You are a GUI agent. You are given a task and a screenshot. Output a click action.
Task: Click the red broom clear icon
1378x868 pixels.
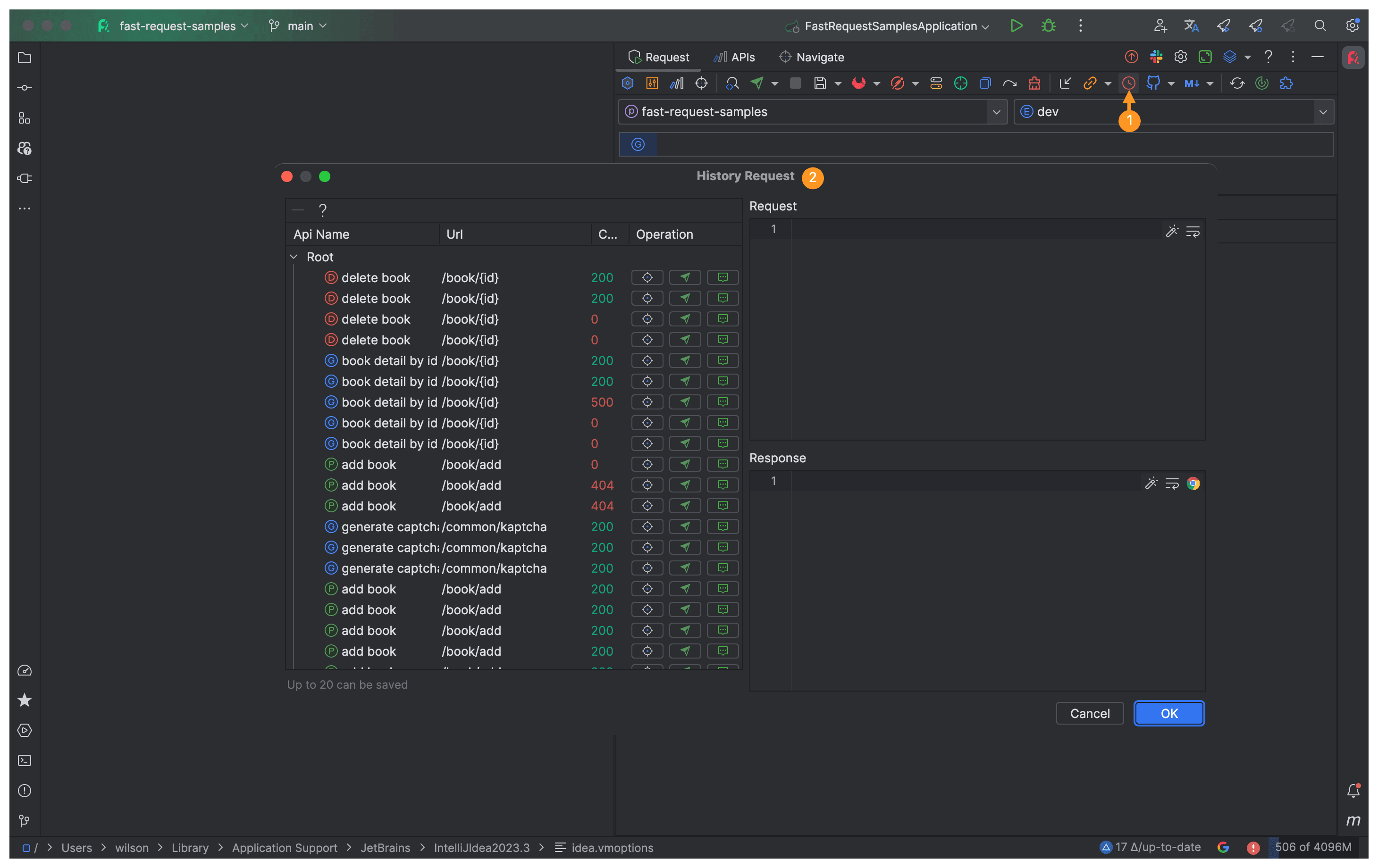1034,83
